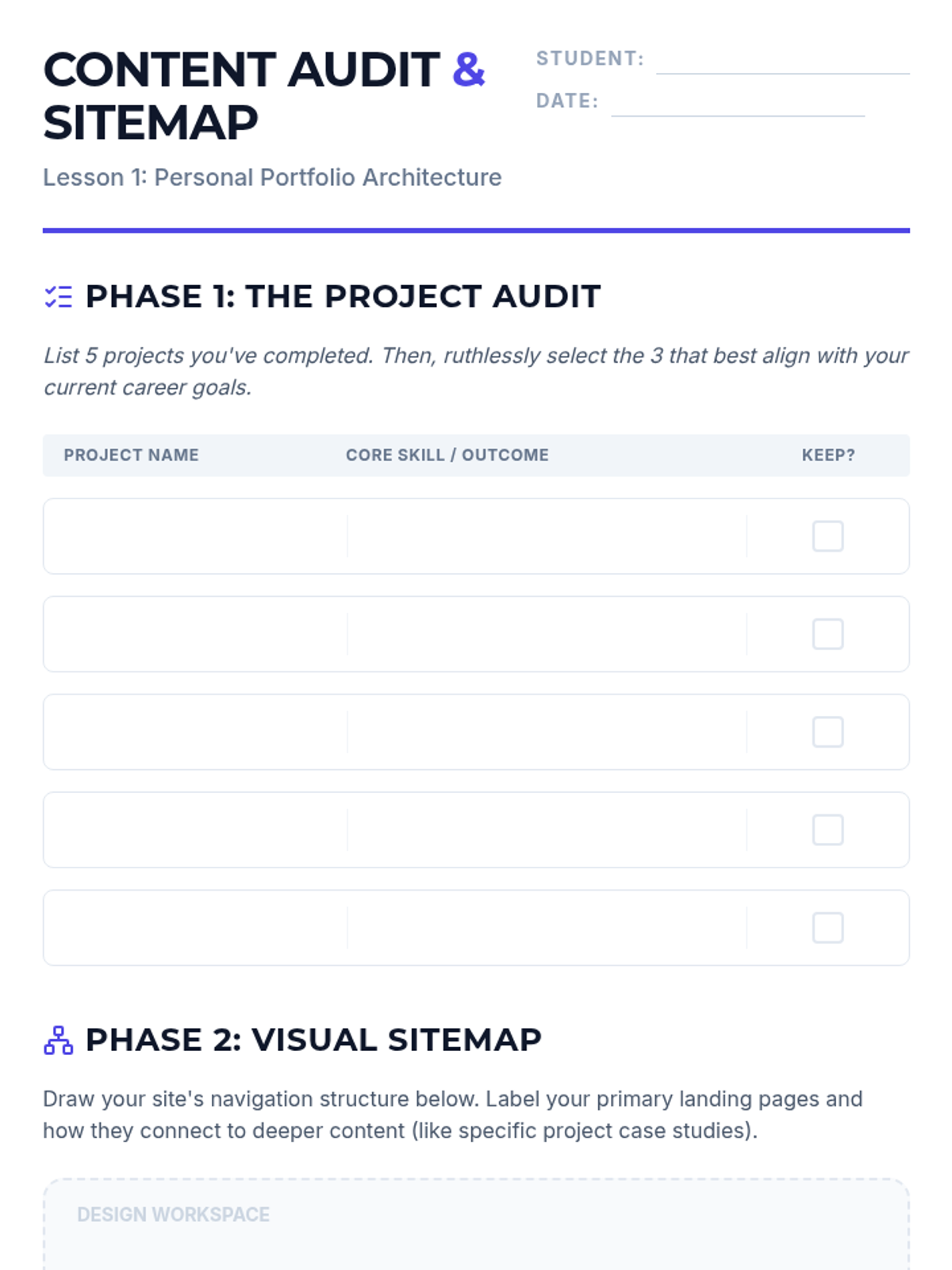Toggle the Keep checkbox in the third row
Image resolution: width=952 pixels, height=1270 pixels.
(x=827, y=732)
